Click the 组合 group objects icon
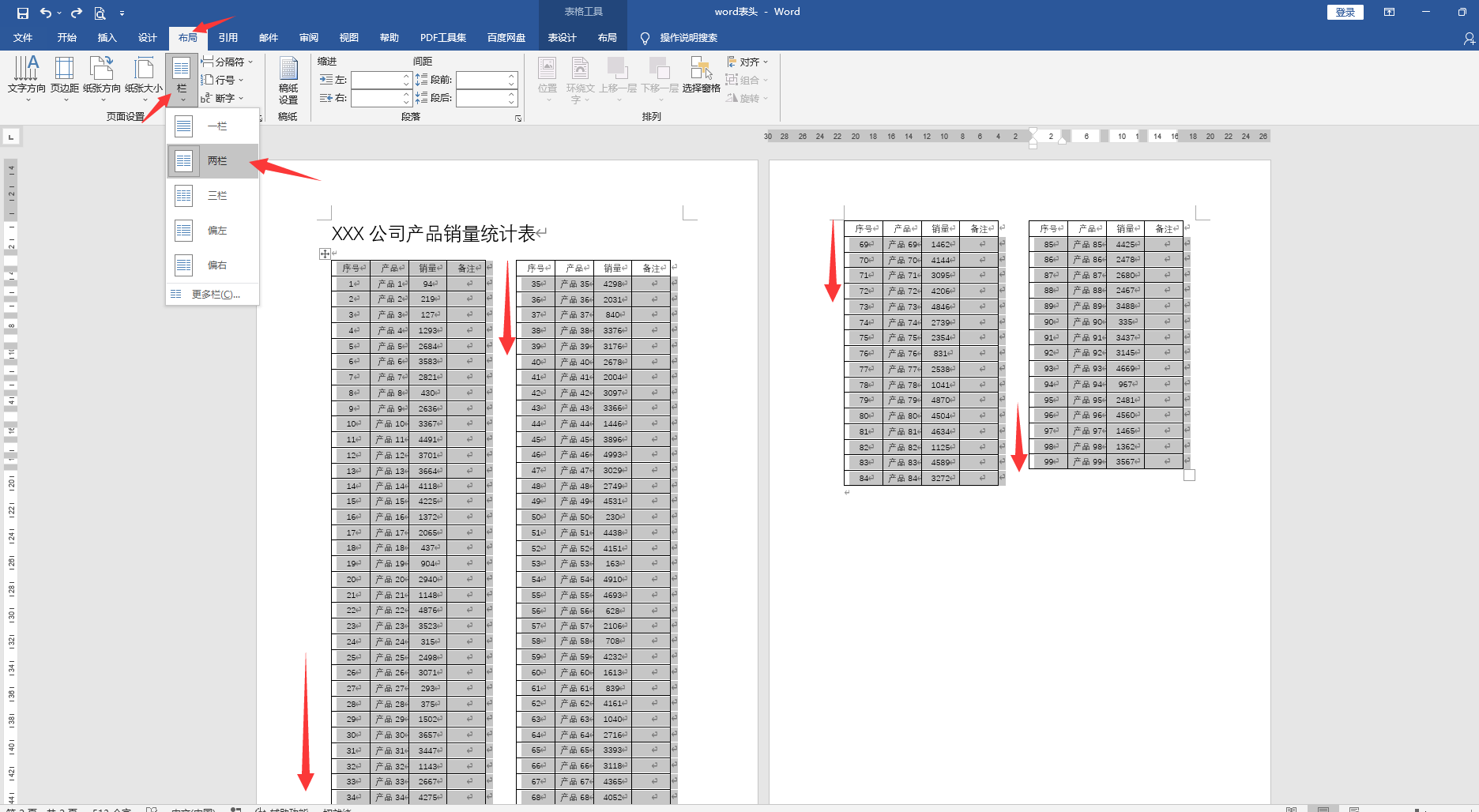Image resolution: width=1479 pixels, height=812 pixels. pos(732,80)
